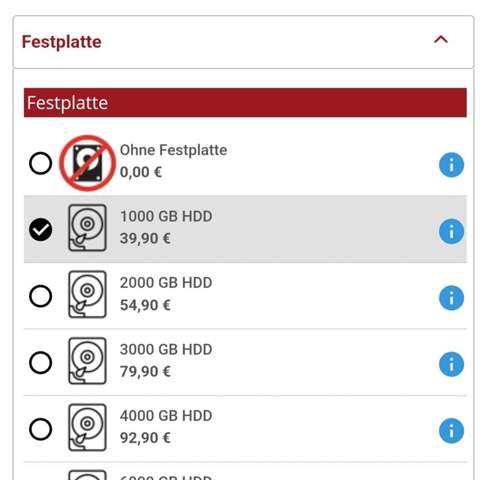
Task: Select the Ohne Festplatte radio button
Action: tap(40, 163)
